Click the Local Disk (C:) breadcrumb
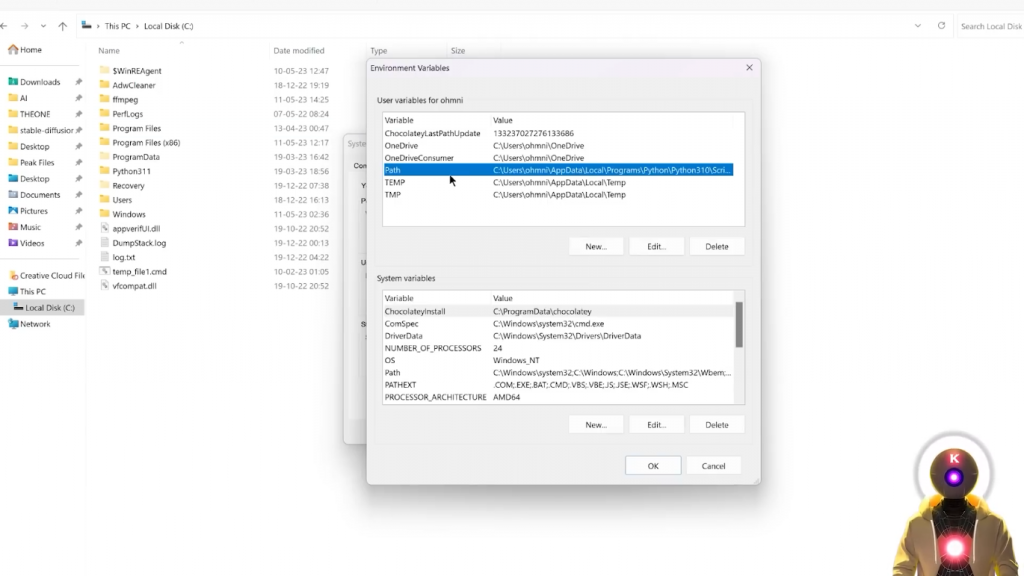Viewport: 1024px width, 576px height. point(168,26)
